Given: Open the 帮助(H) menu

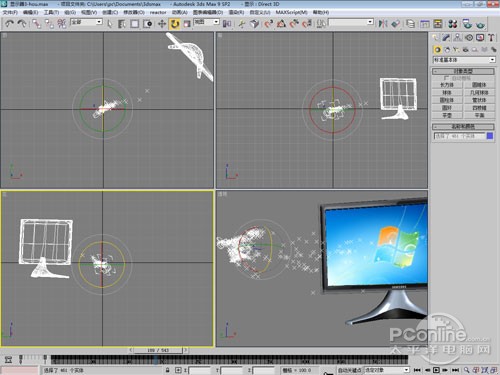Looking at the screenshot, I should point(321,12).
